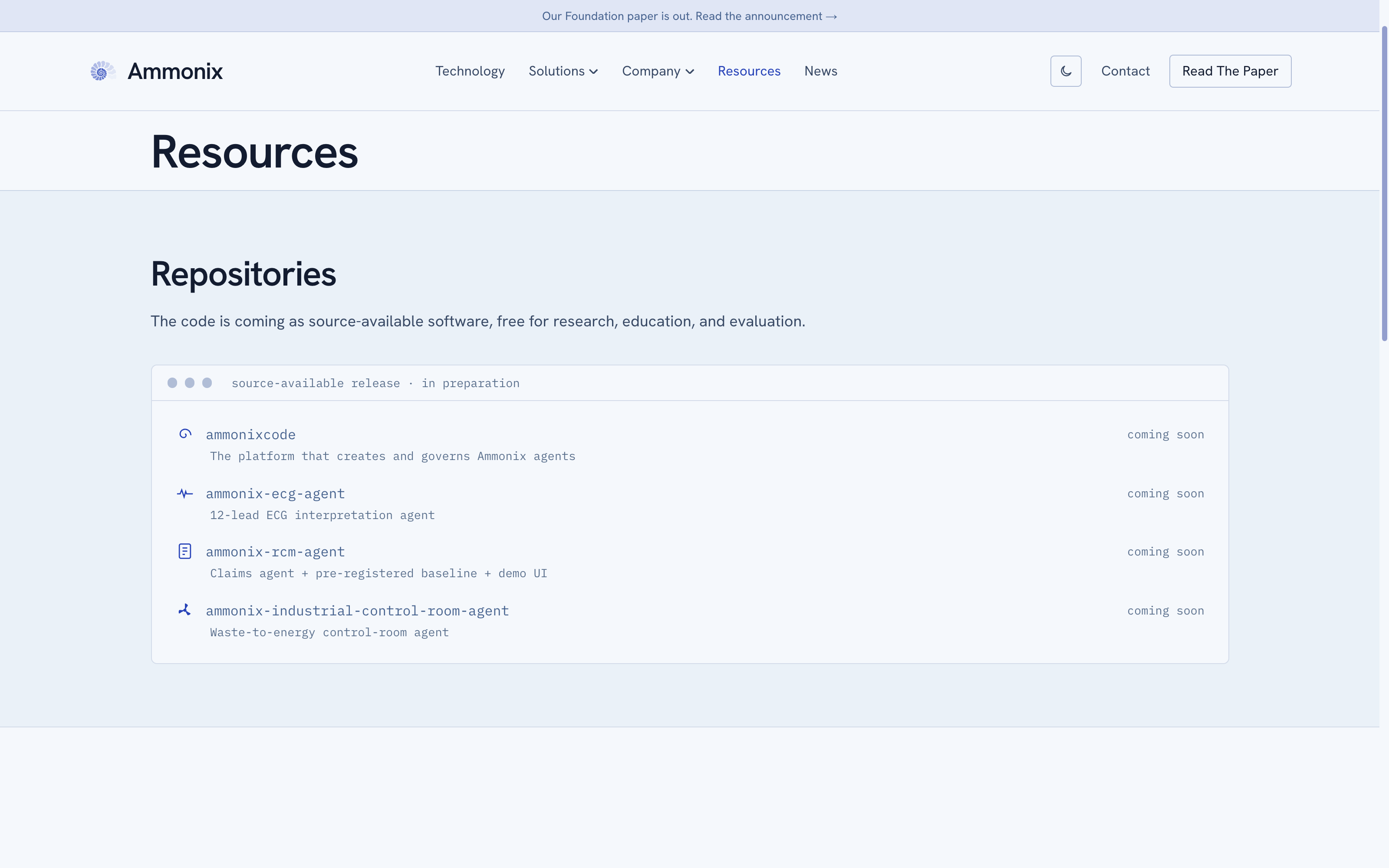Screen dimensions: 1389x868
Task: Expand the Company dropdown menu
Action: point(658,71)
